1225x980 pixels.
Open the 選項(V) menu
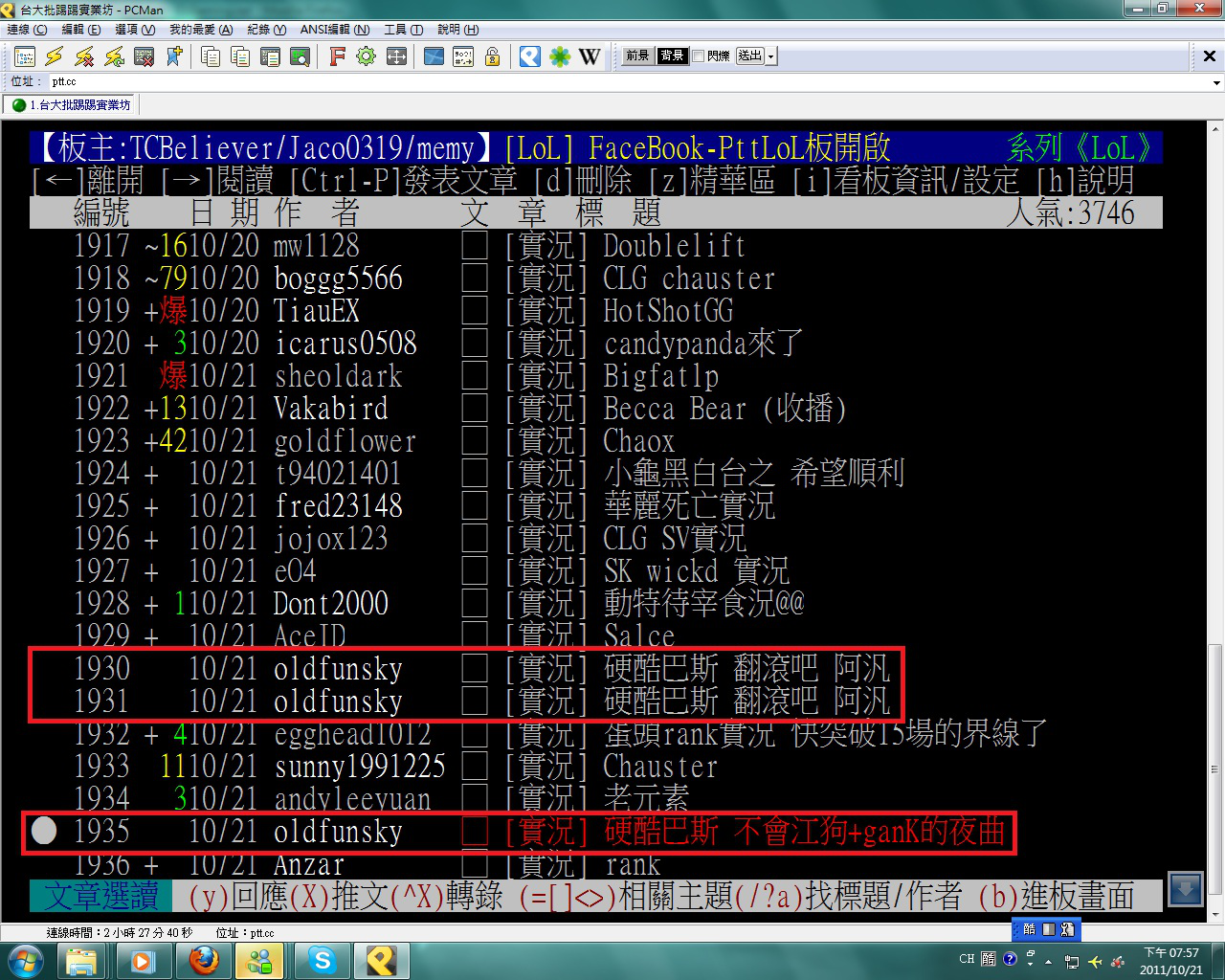tap(135, 30)
